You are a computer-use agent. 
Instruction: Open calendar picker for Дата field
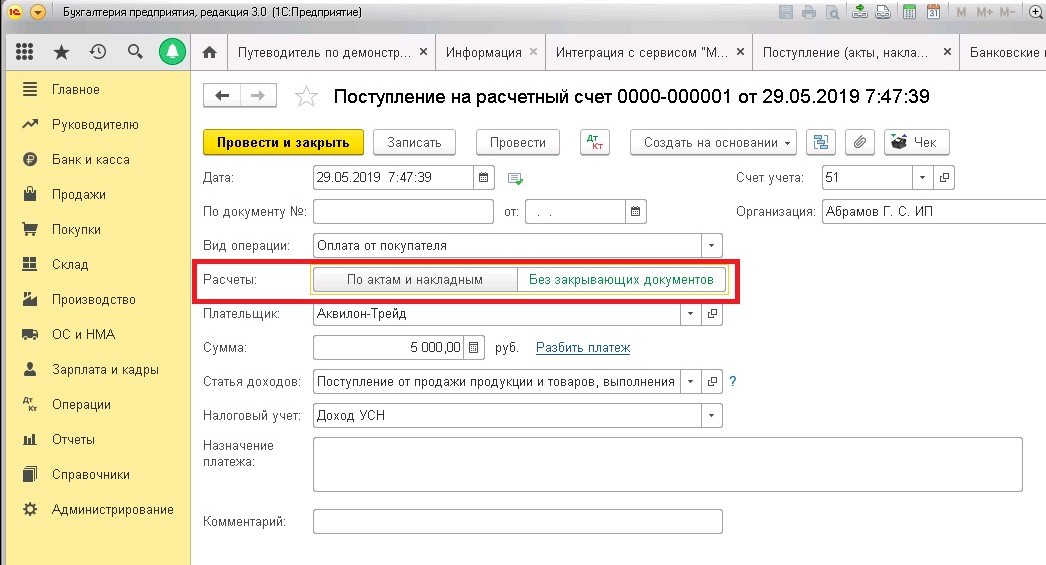(484, 178)
